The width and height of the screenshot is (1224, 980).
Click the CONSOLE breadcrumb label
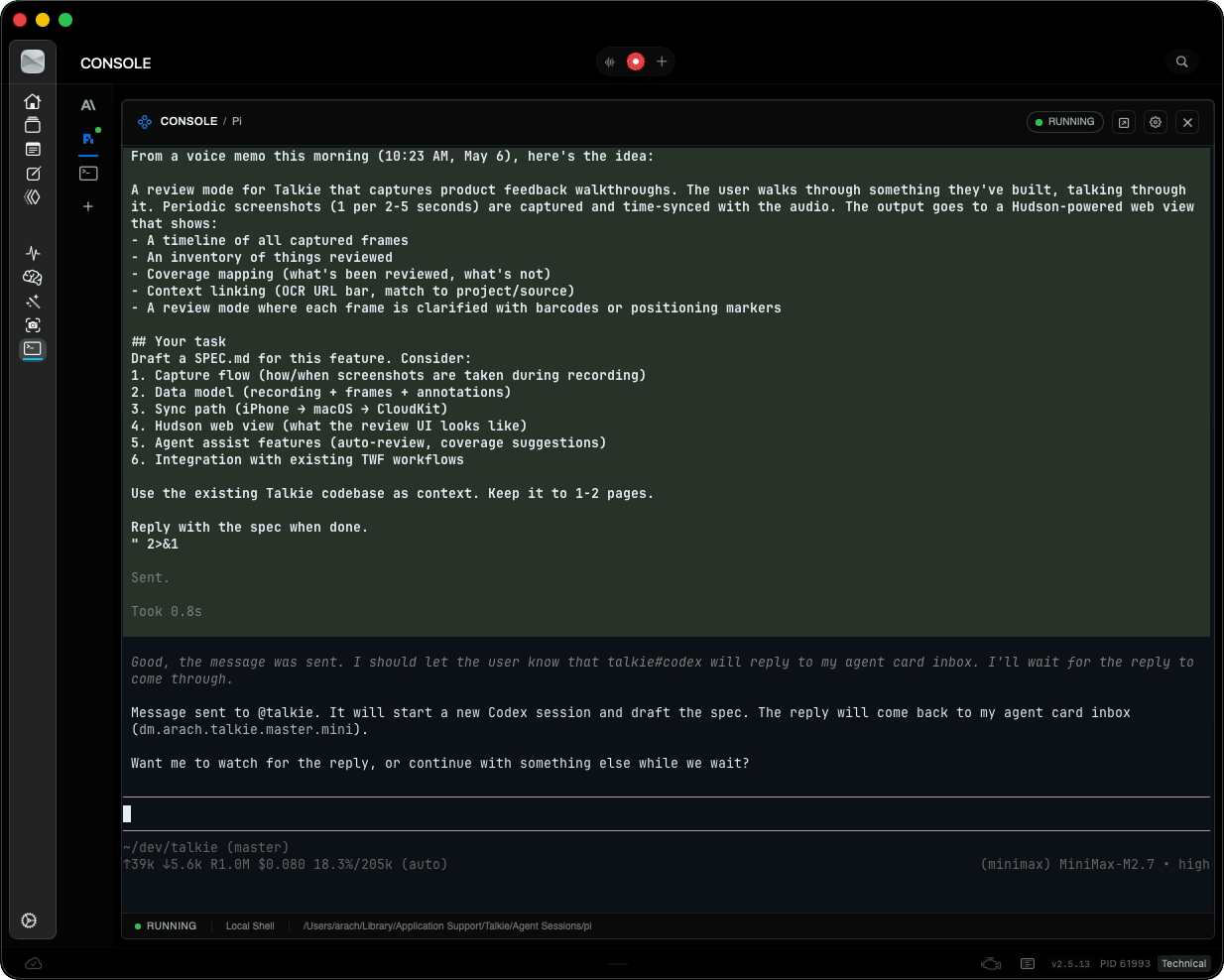coord(188,121)
